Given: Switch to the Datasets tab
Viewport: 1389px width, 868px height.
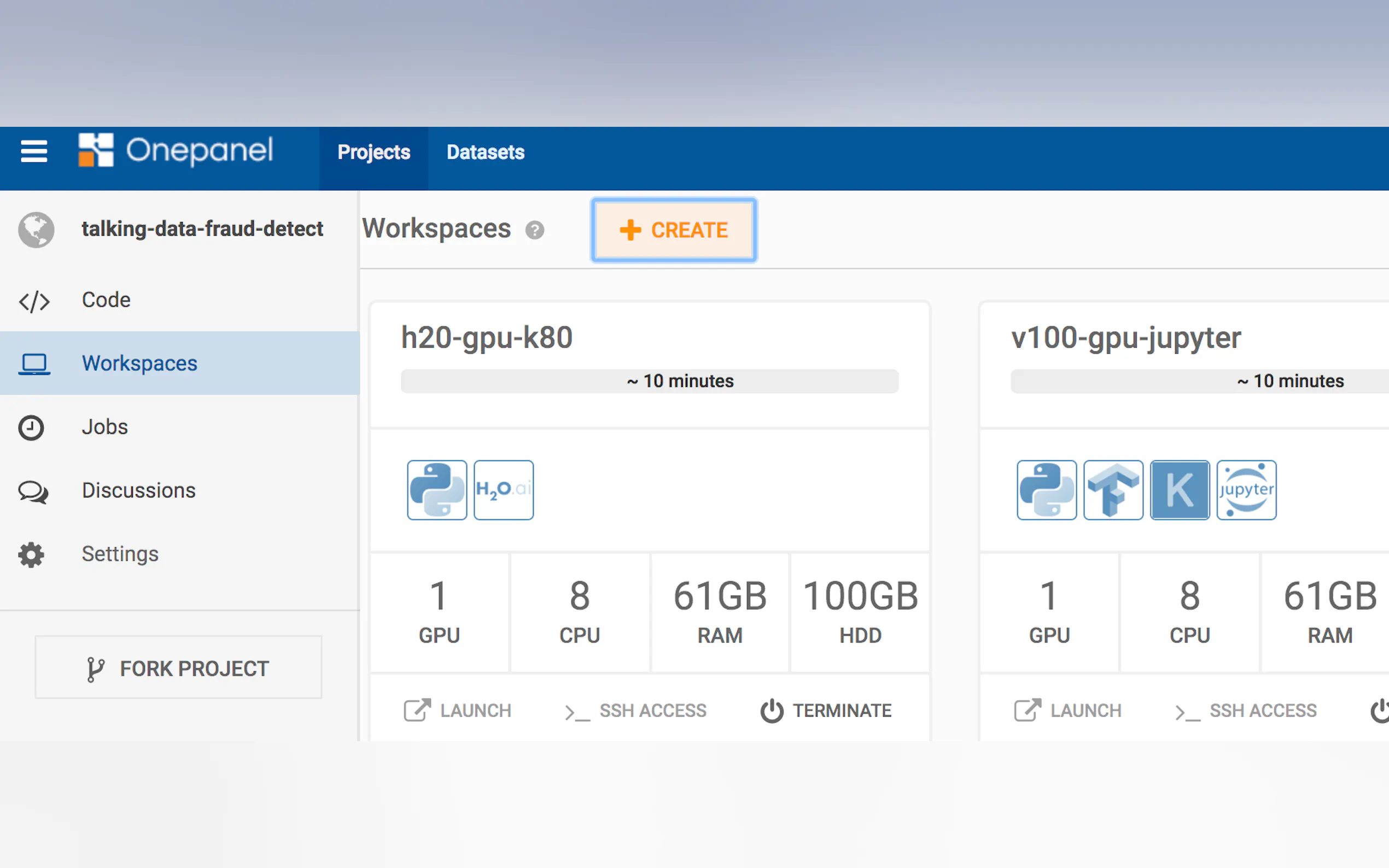Looking at the screenshot, I should click(485, 152).
